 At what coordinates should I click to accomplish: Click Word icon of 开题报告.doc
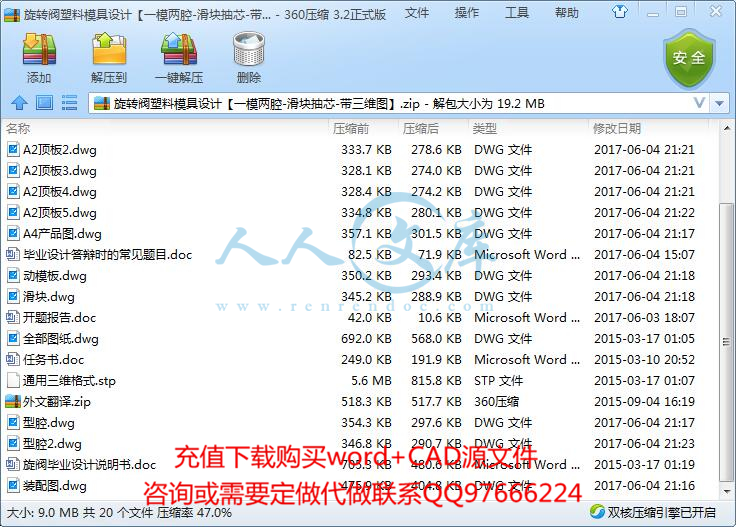12,317
